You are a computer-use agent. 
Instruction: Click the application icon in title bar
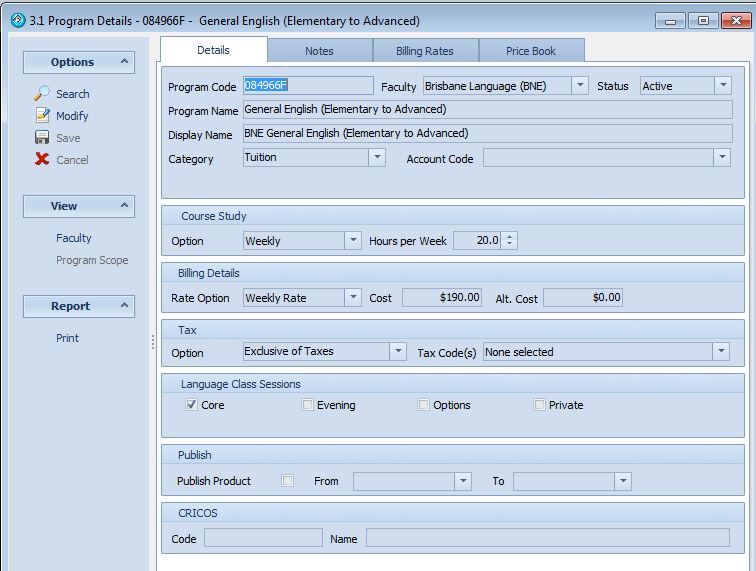point(17,21)
